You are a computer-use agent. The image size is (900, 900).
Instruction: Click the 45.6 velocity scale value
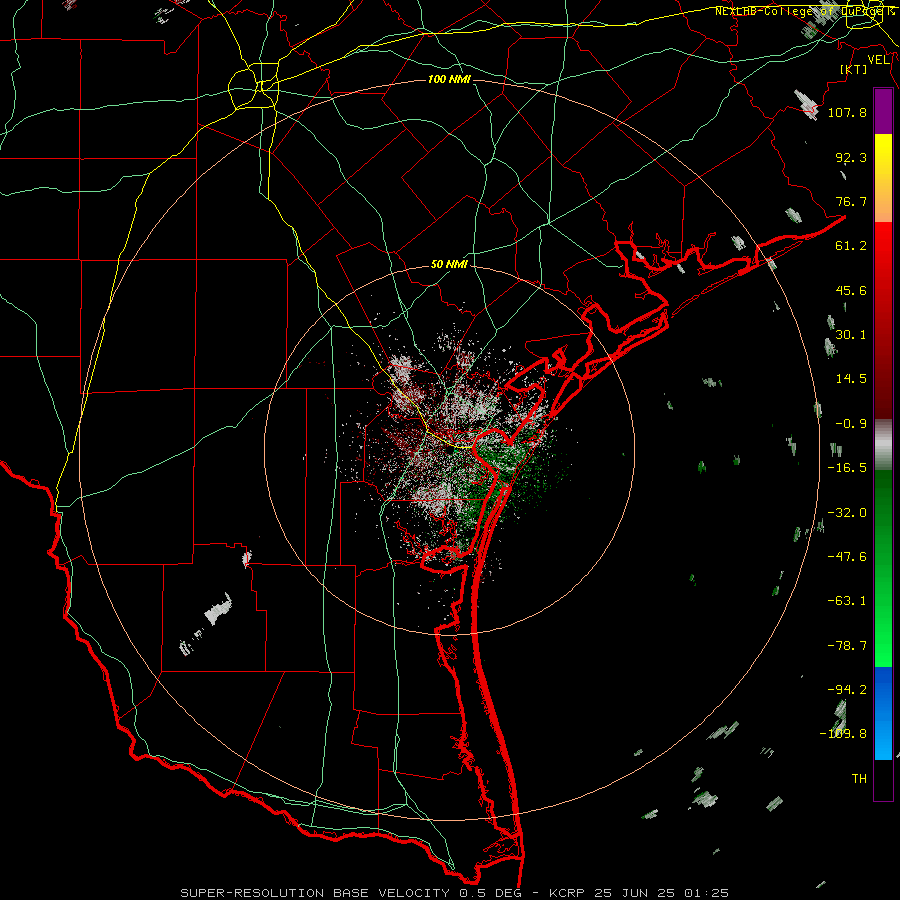coord(851,290)
